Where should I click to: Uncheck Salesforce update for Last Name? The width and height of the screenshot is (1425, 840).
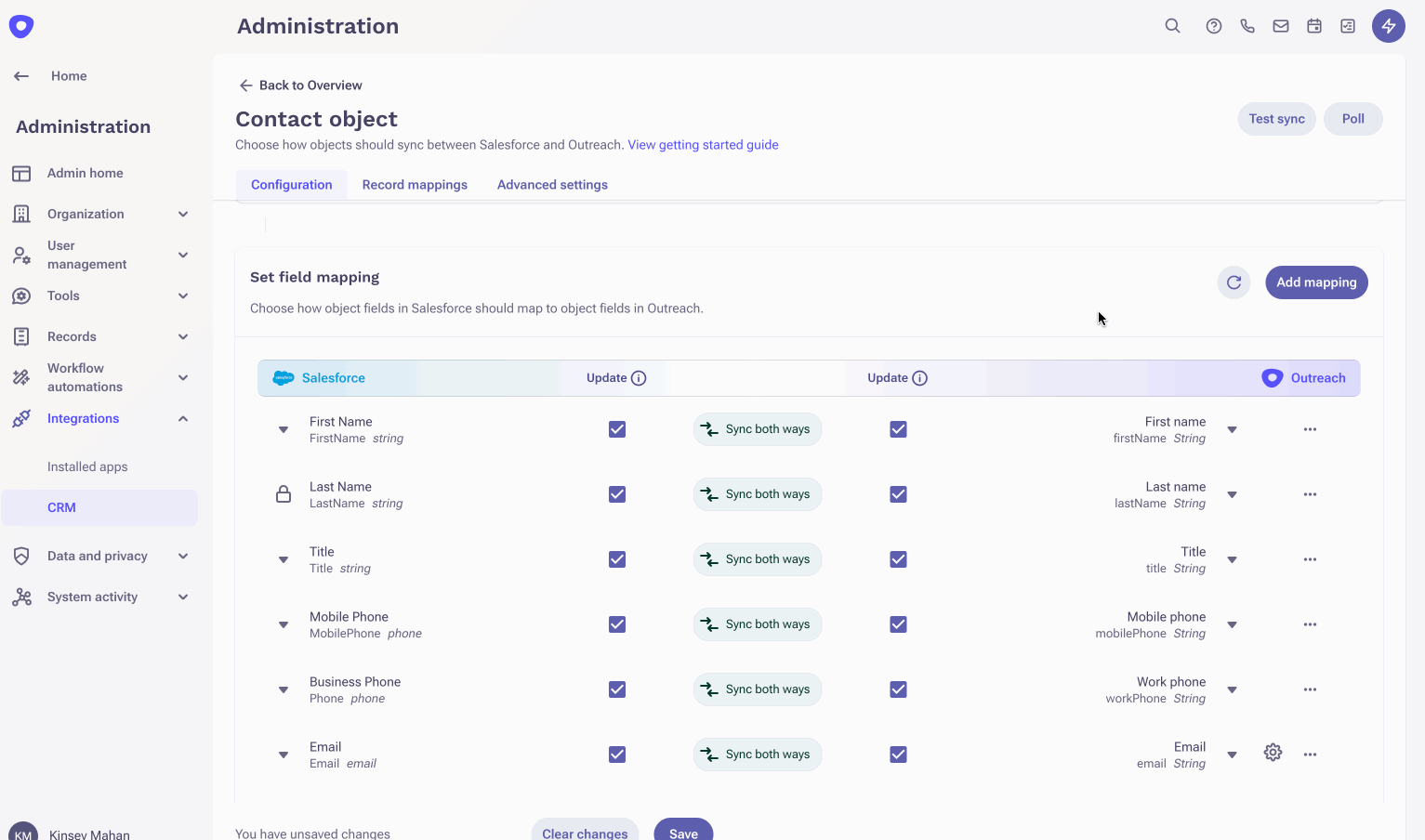point(617,494)
